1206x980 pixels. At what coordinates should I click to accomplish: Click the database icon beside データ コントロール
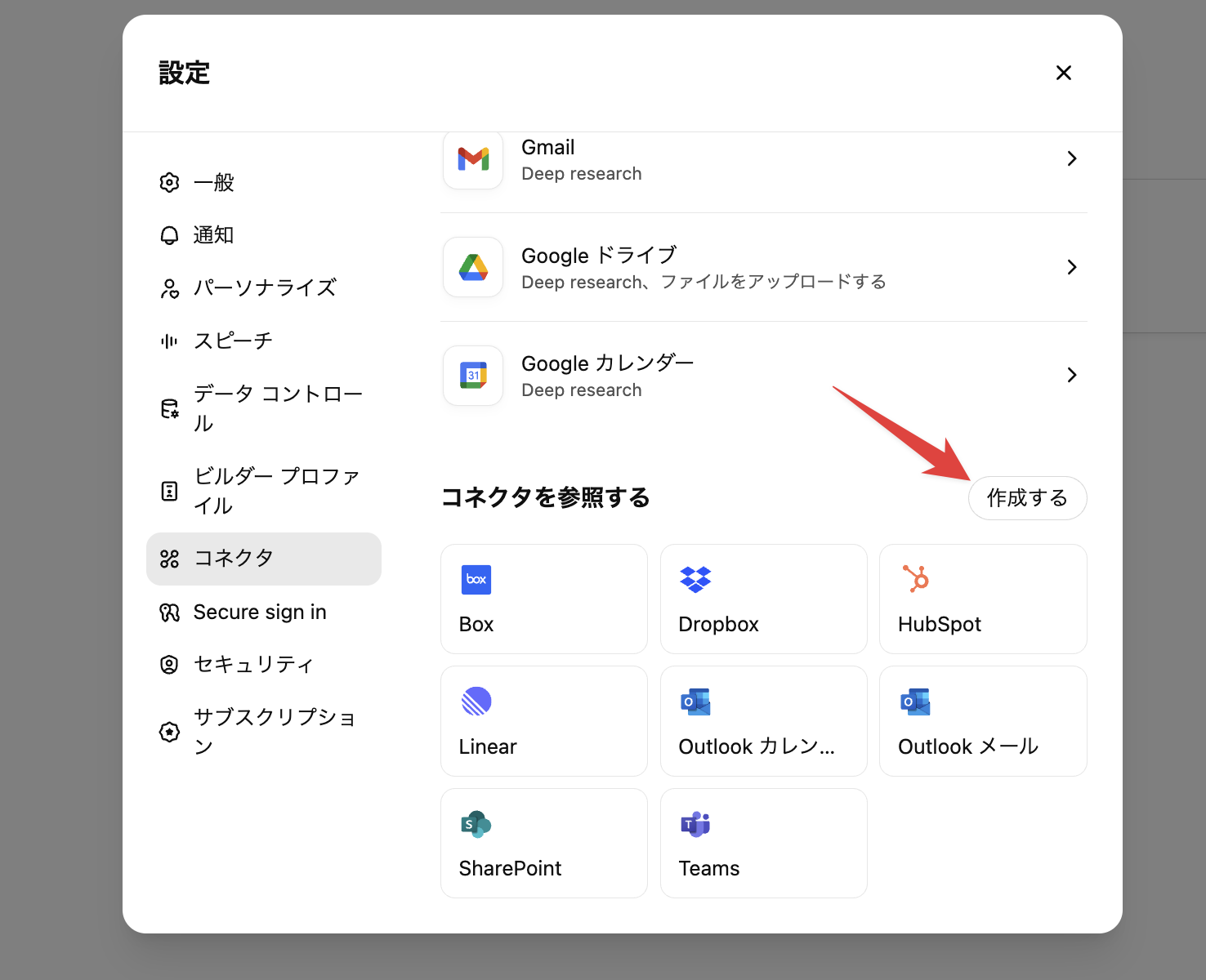pyautogui.click(x=169, y=408)
